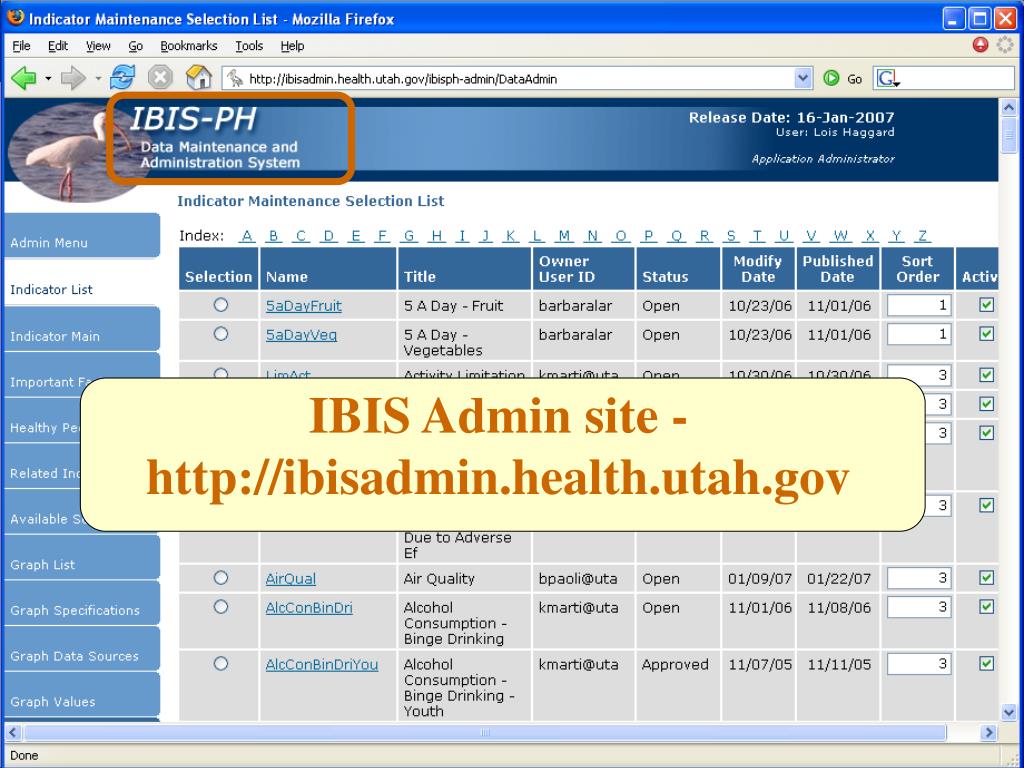Click the Firefox logo in title bar
The height and width of the screenshot is (768, 1024).
coord(16,18)
